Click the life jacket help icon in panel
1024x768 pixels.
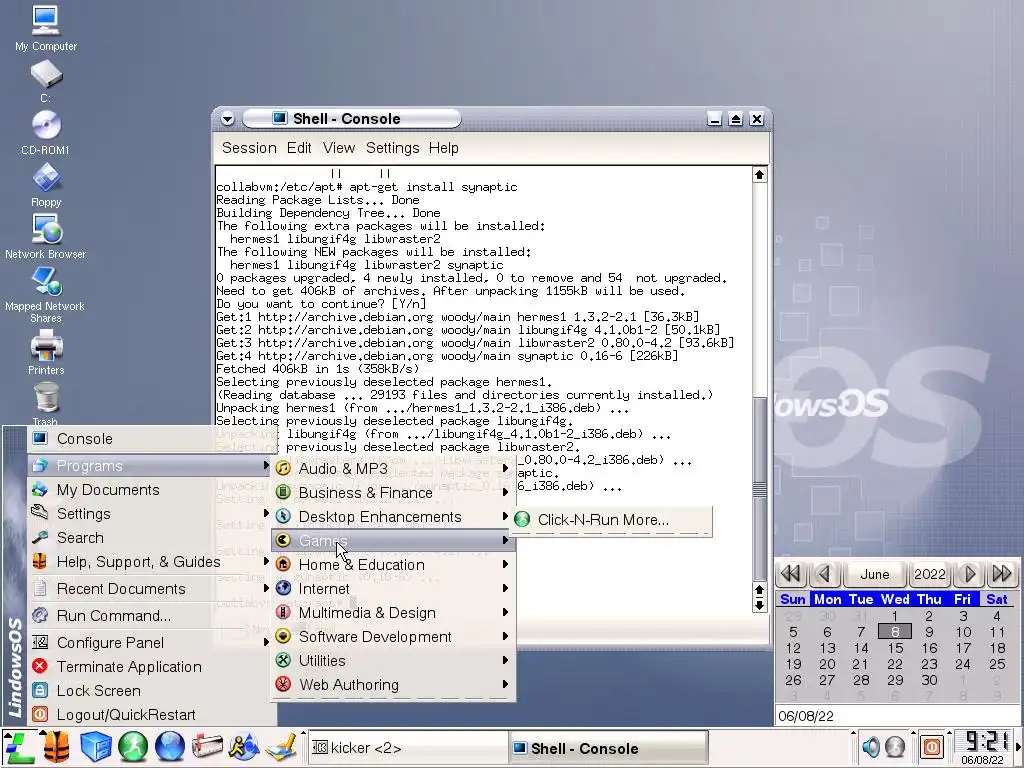click(57, 747)
